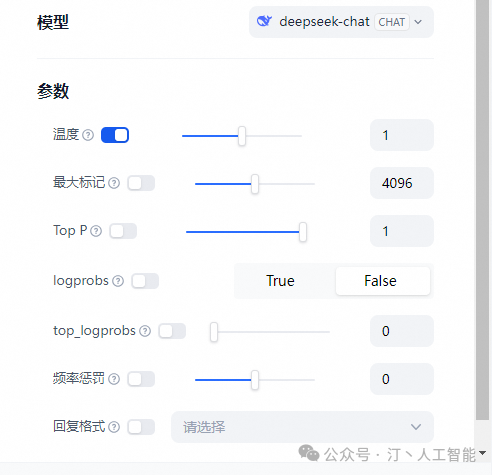Click the Top P help question icon

click(96, 231)
